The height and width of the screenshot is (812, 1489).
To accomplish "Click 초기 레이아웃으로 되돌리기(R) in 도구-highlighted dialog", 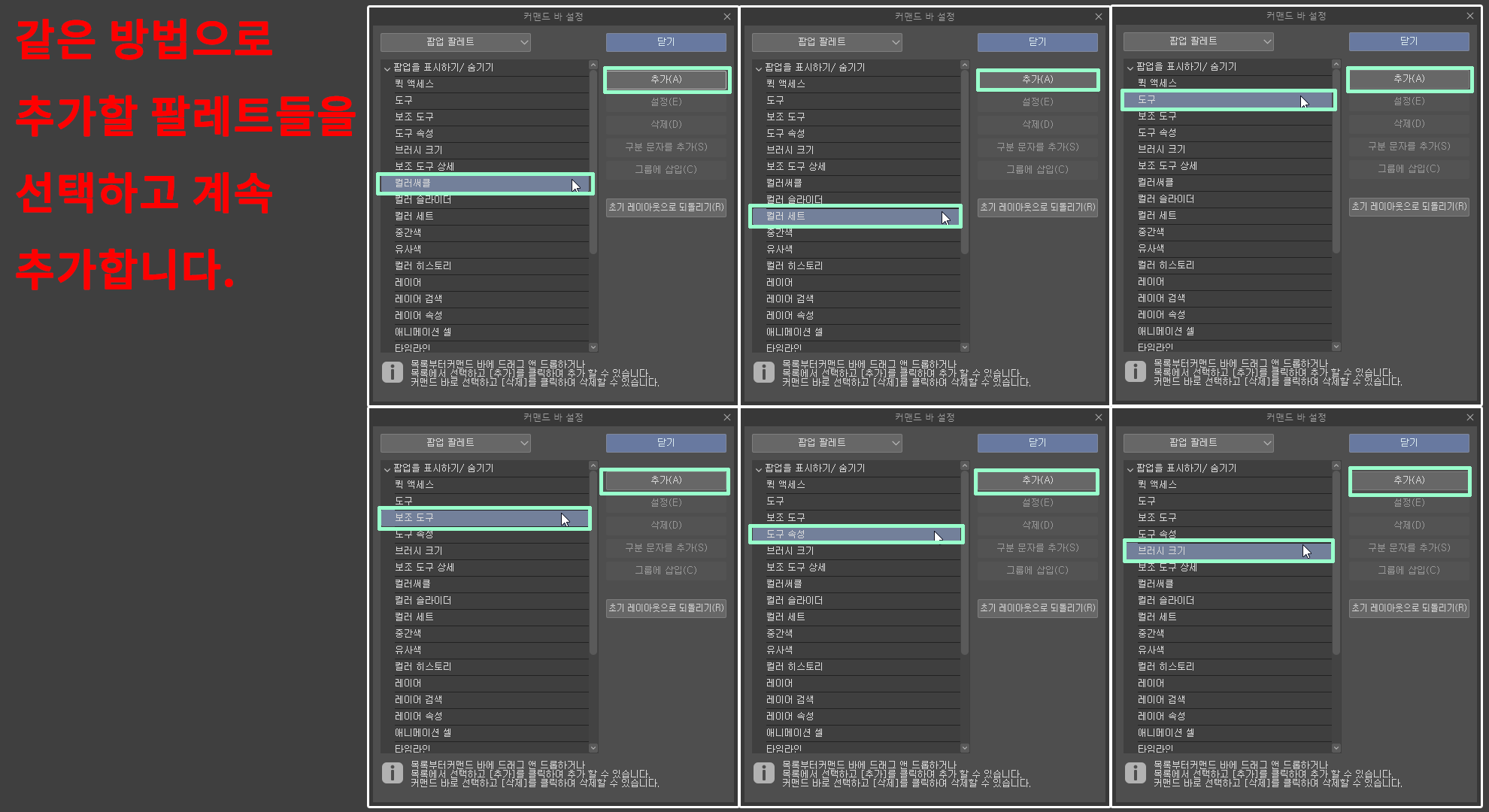I will [x=1409, y=206].
